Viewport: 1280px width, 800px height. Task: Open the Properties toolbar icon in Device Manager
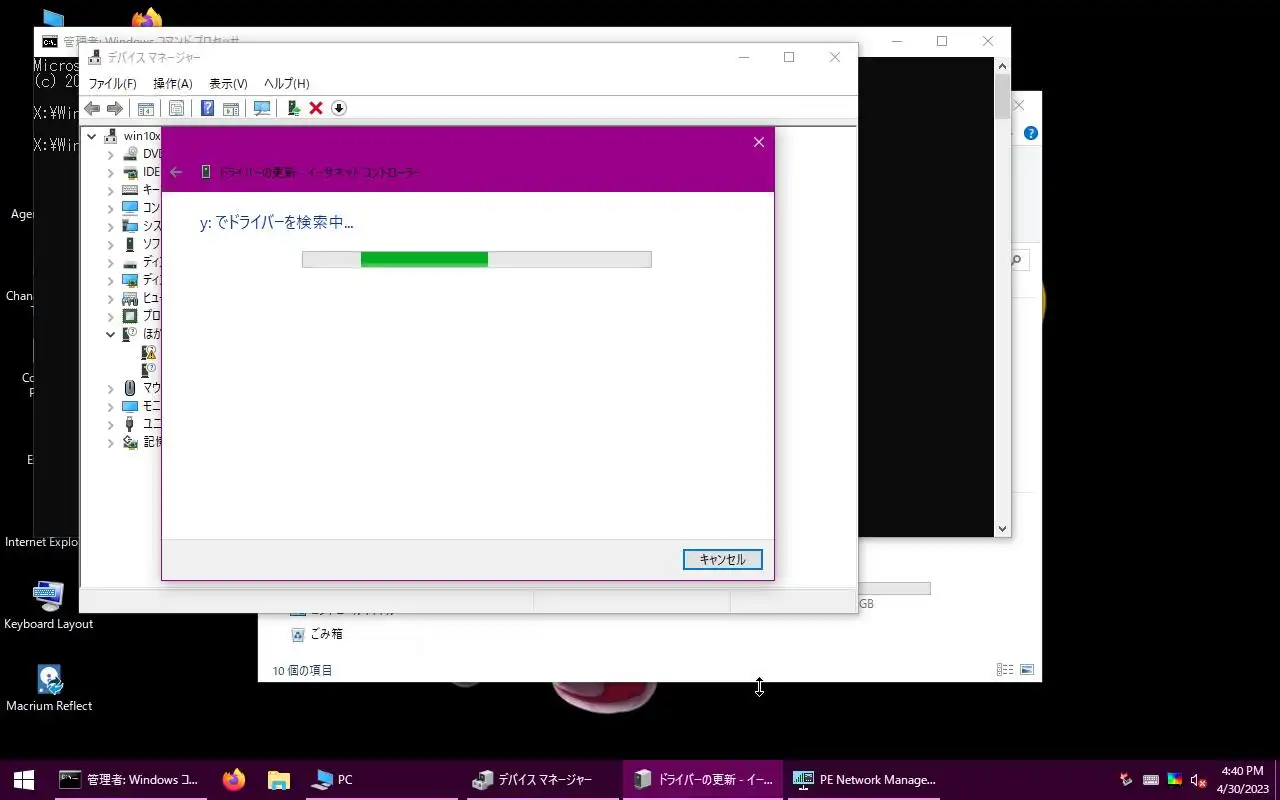[176, 108]
